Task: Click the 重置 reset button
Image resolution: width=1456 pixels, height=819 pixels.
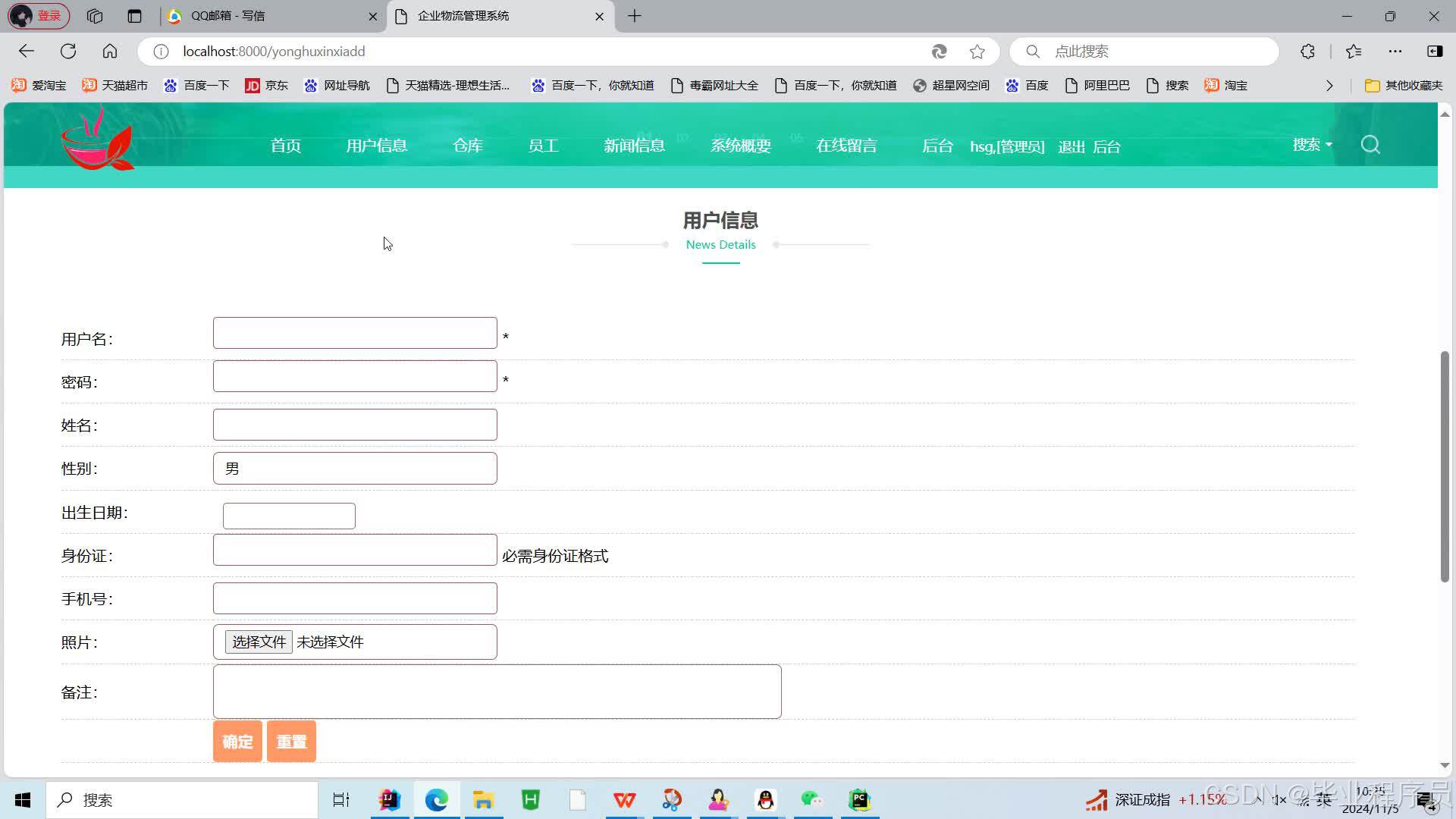Action: [291, 741]
